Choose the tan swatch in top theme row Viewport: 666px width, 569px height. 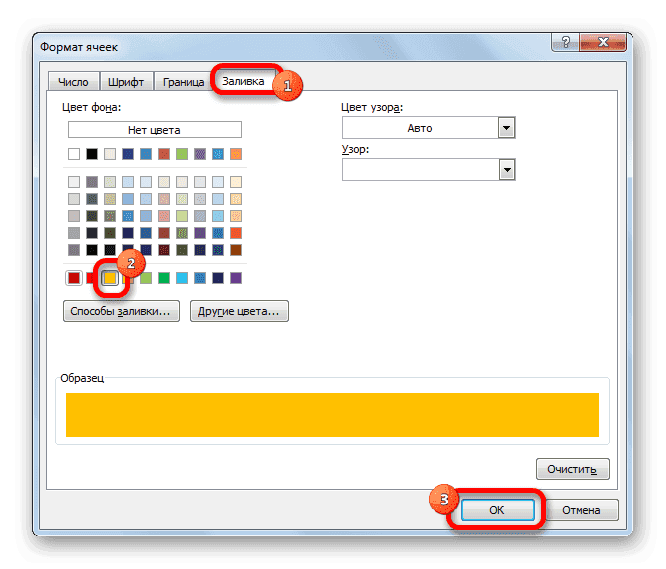click(110, 154)
